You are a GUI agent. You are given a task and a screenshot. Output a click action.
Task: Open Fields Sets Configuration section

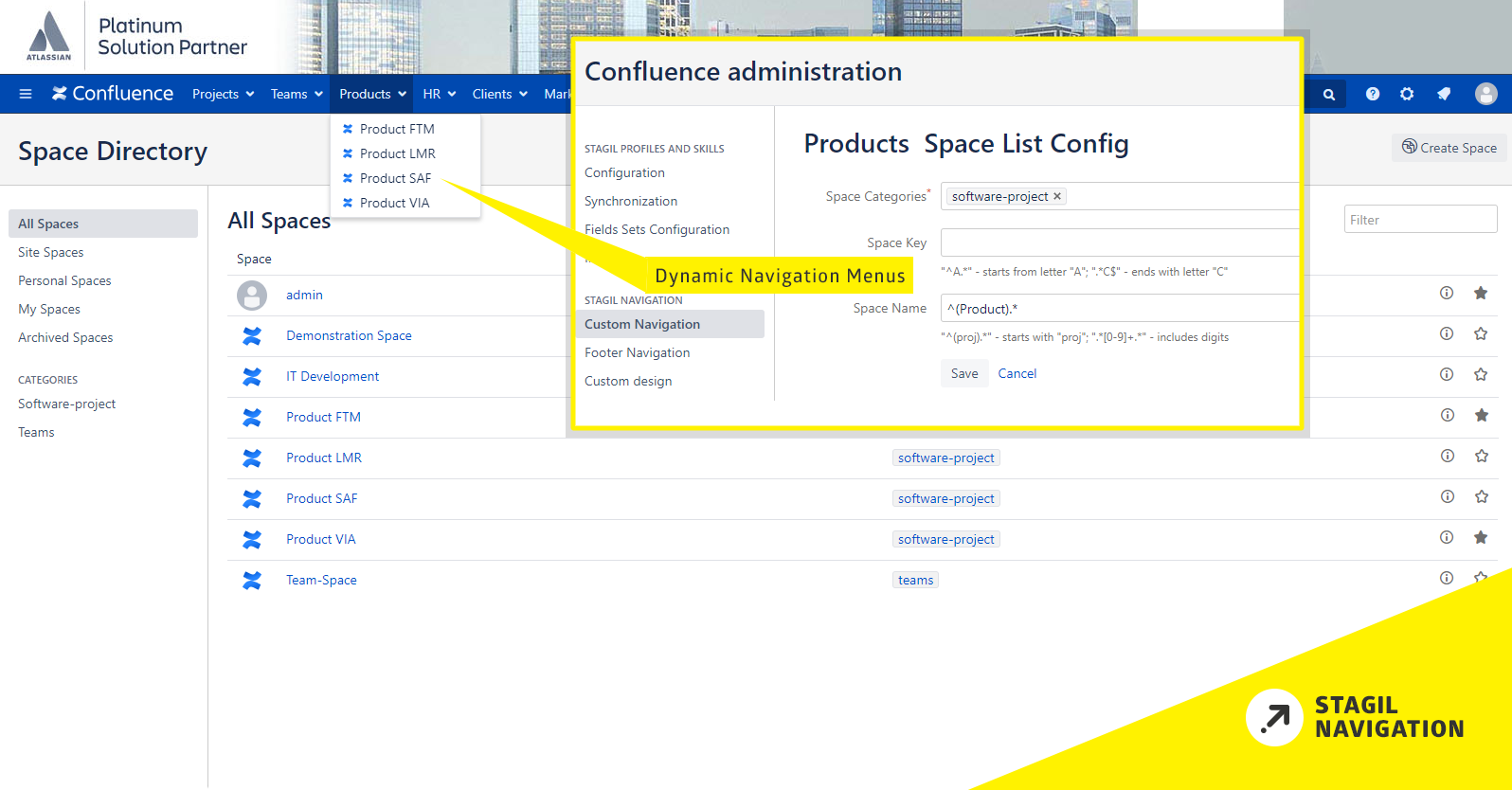coord(657,229)
